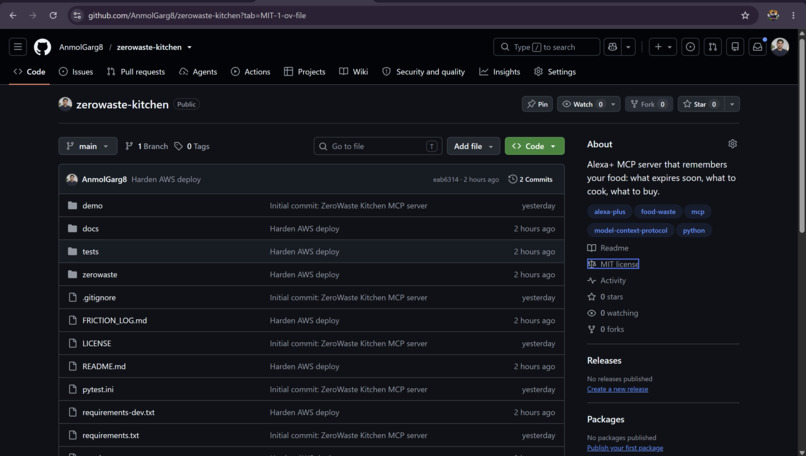The height and width of the screenshot is (456, 806).
Task: Star the zerowaste-kitchen repository
Action: pos(701,104)
